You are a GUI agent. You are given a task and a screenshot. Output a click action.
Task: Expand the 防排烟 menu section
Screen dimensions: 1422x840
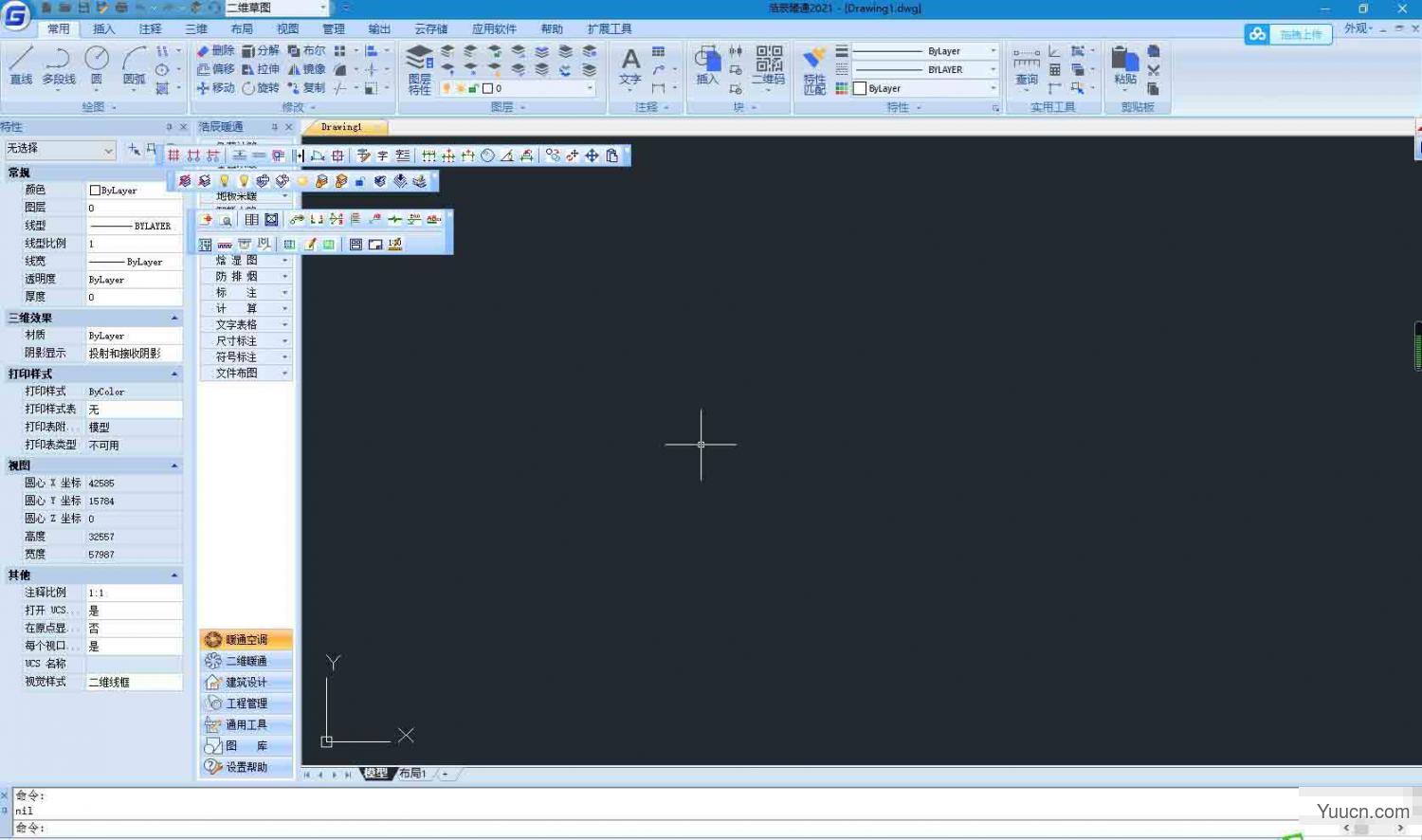(x=245, y=277)
